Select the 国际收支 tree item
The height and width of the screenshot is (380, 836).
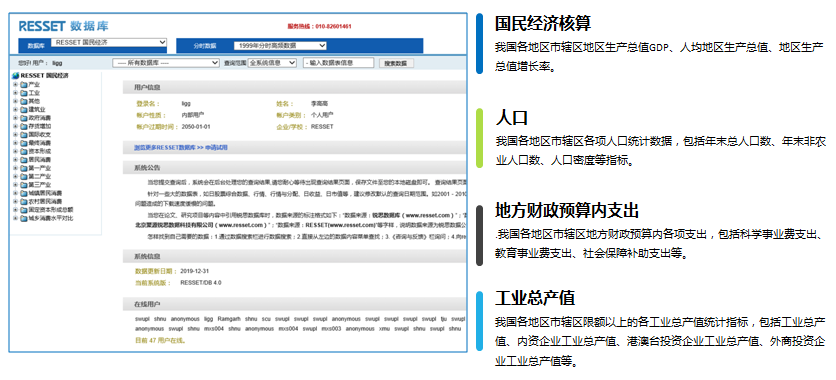[39, 135]
